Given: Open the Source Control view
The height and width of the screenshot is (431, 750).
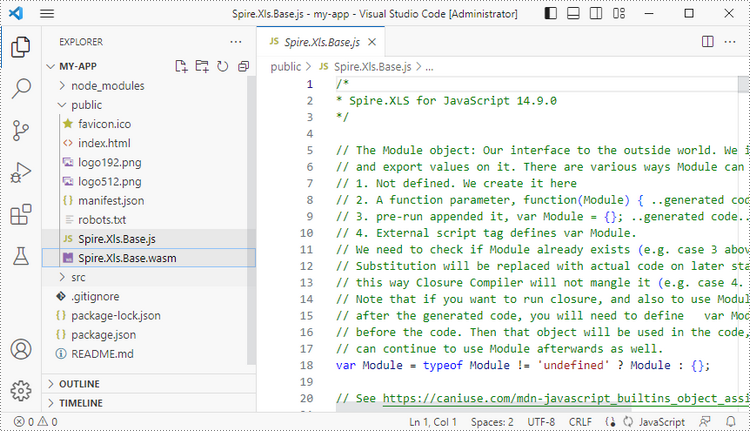Looking at the screenshot, I should [21, 131].
